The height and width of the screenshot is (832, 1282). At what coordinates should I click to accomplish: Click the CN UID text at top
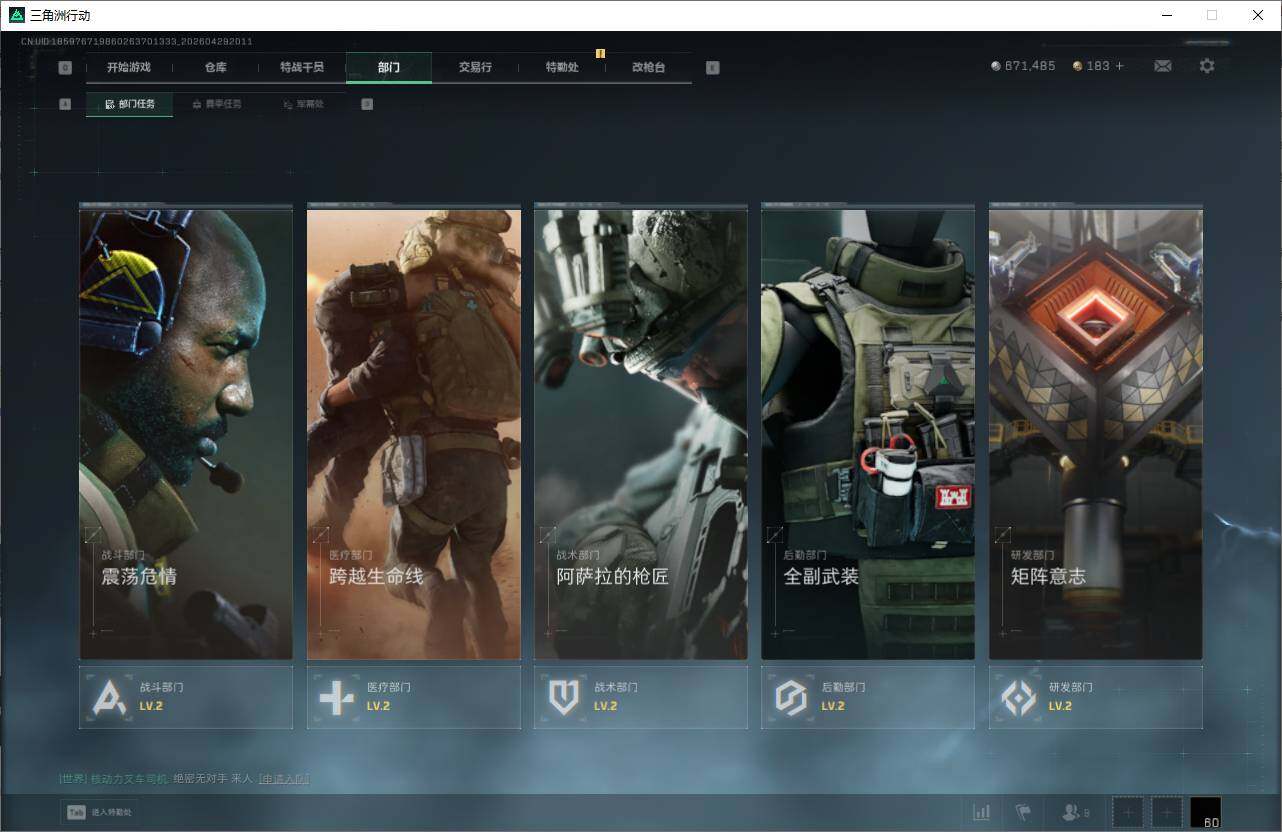pyautogui.click(x=137, y=41)
